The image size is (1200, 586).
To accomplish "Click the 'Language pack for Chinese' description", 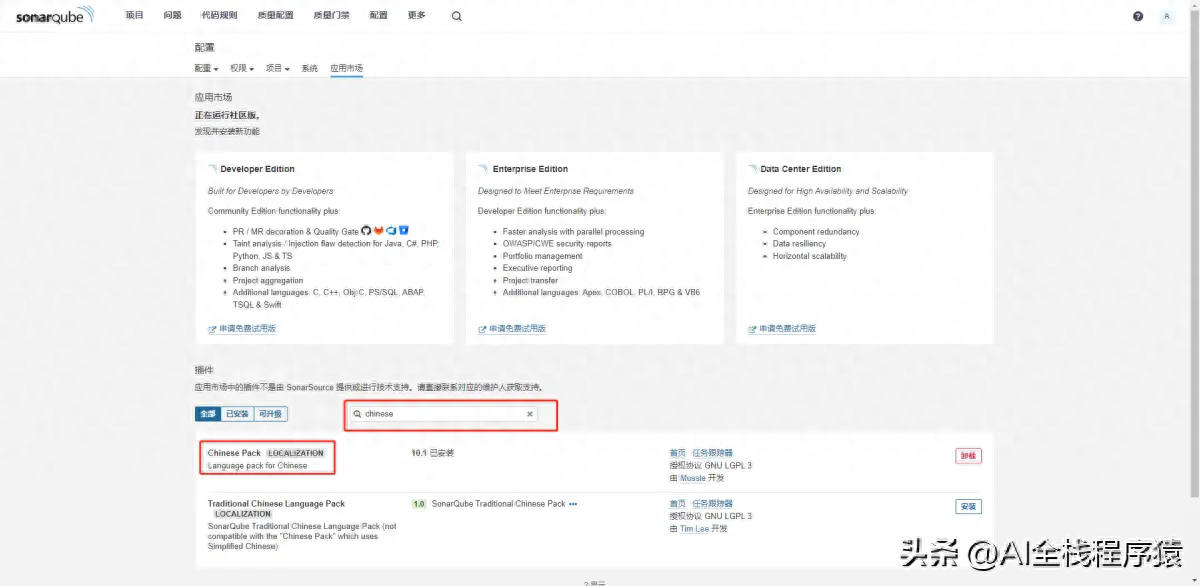I will [x=257, y=465].
